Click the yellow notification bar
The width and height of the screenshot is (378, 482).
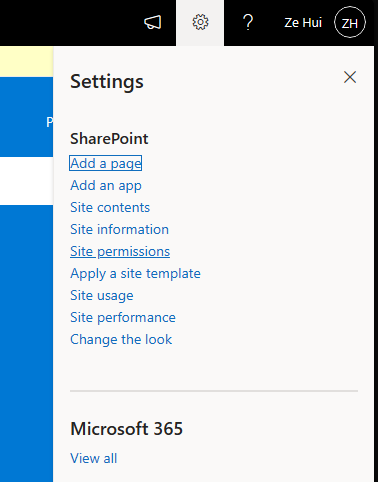[27, 61]
